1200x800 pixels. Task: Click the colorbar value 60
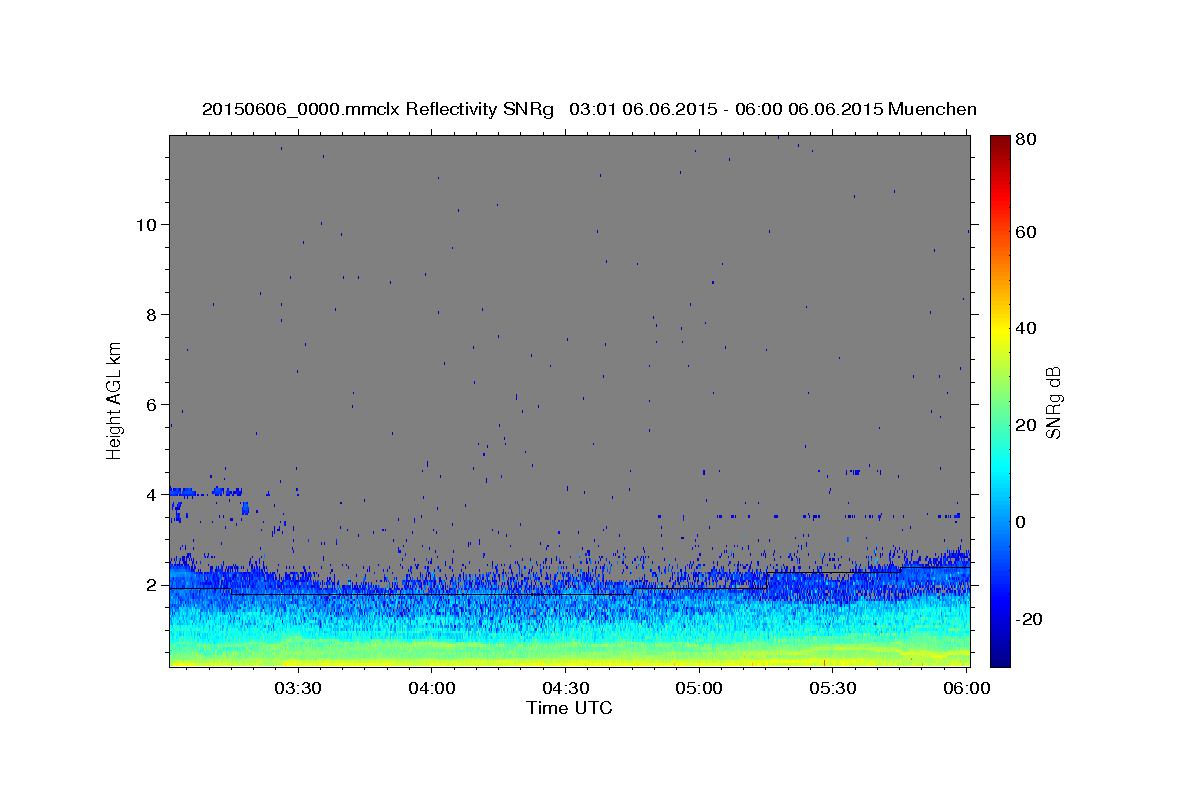coord(1025,232)
